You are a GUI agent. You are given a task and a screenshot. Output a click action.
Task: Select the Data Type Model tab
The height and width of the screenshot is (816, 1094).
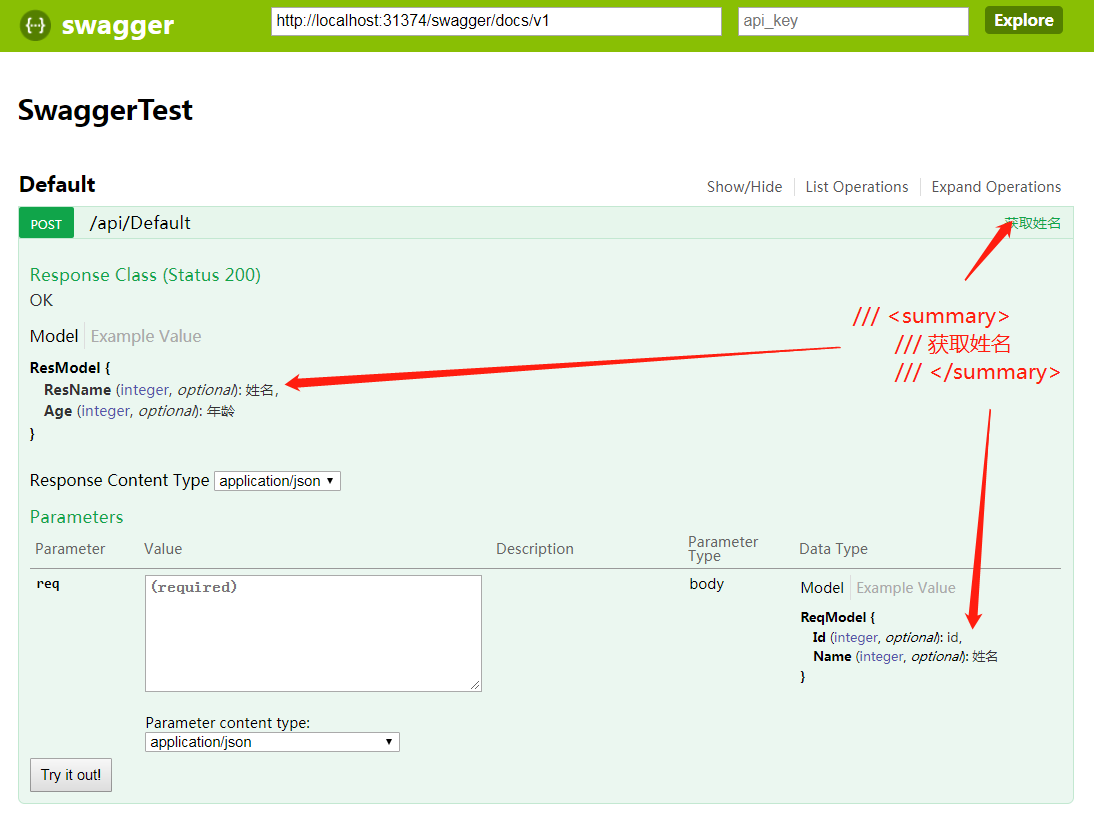[822, 588]
